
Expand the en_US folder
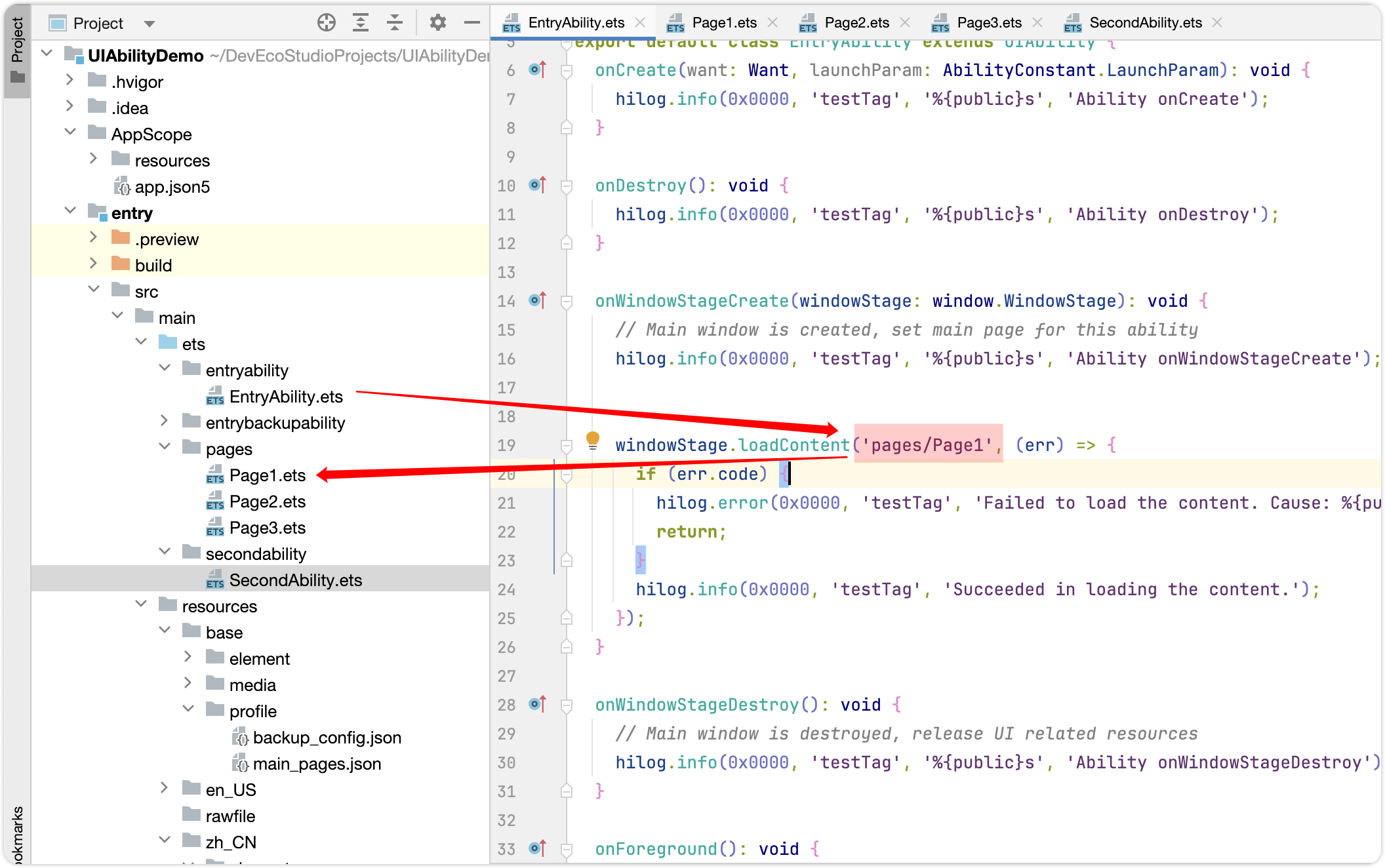pos(164,787)
